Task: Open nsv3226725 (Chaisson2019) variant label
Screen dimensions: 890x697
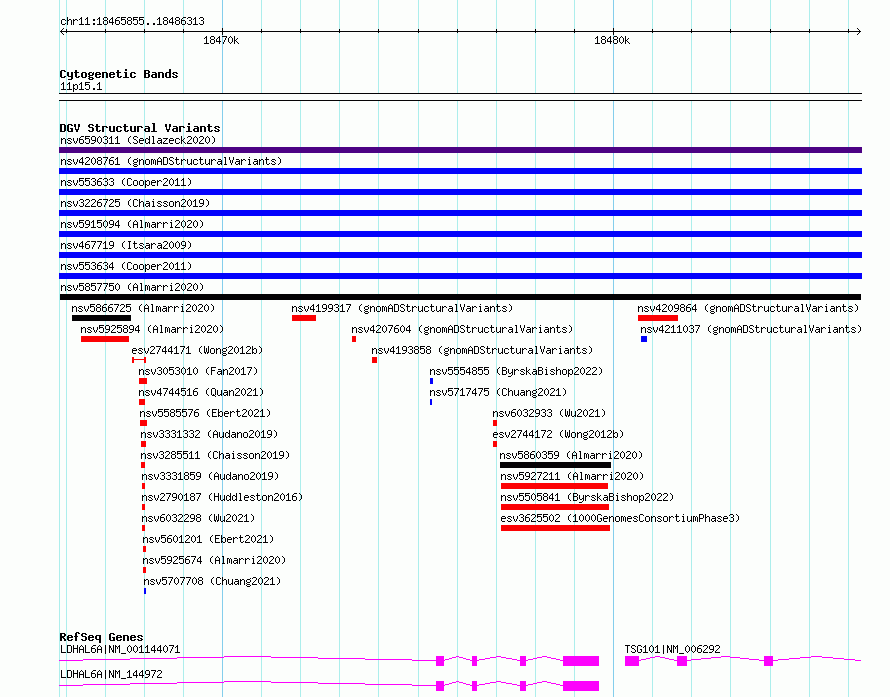Action: pyautogui.click(x=135, y=203)
